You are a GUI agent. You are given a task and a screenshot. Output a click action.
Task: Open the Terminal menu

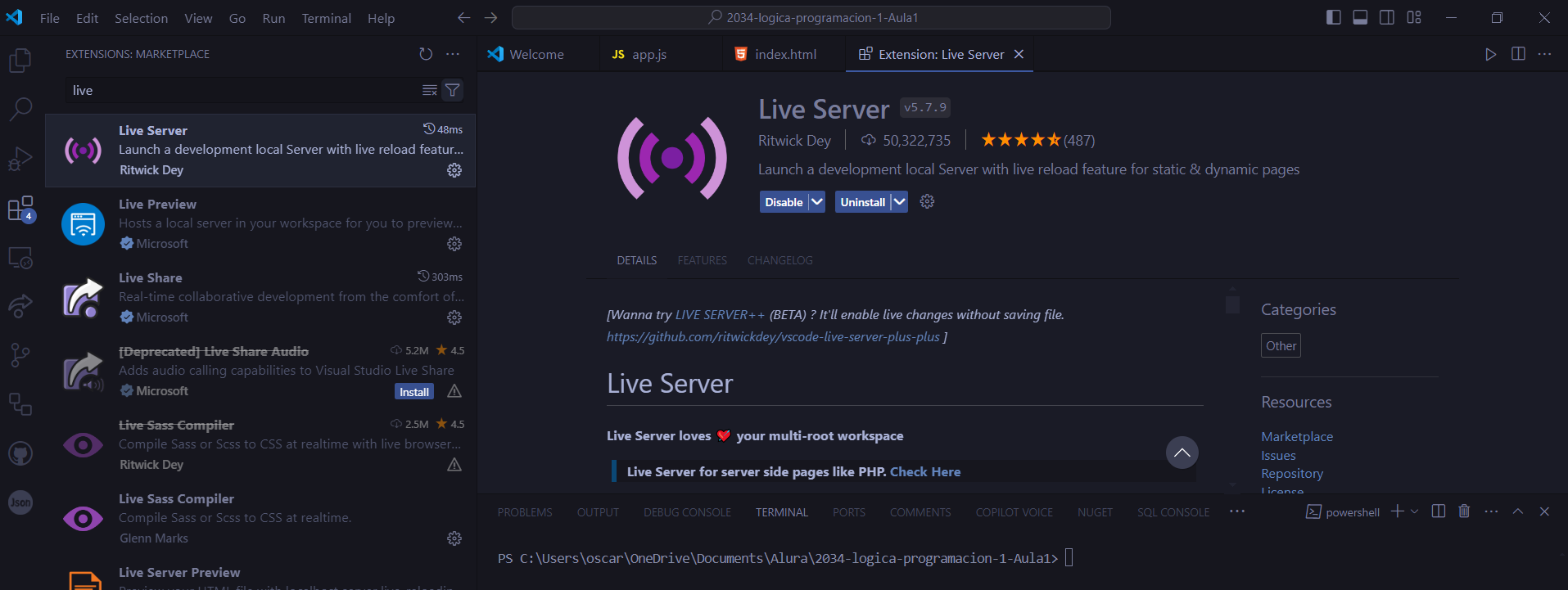pyautogui.click(x=326, y=18)
